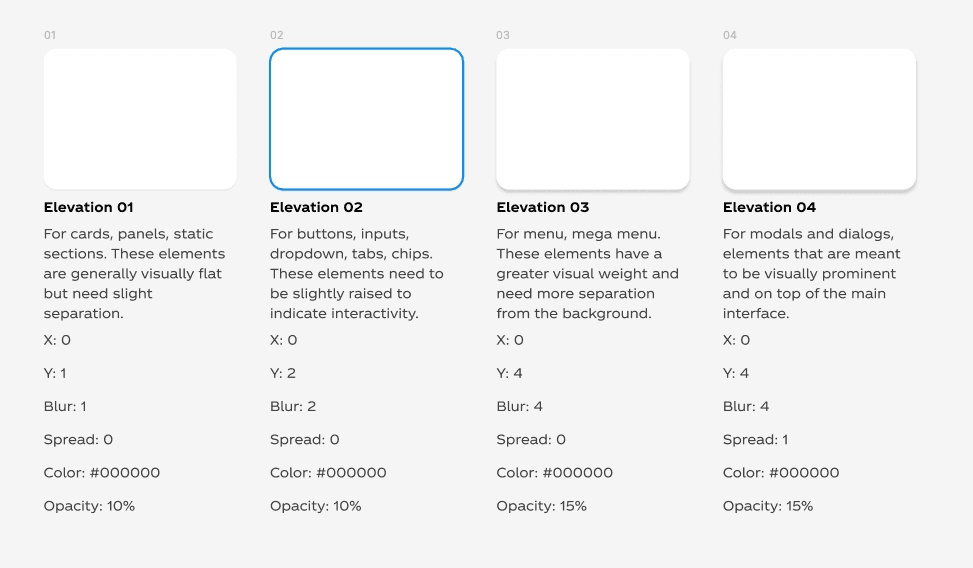Click the Elevation 02 heading
973x568 pixels.
[316, 207]
